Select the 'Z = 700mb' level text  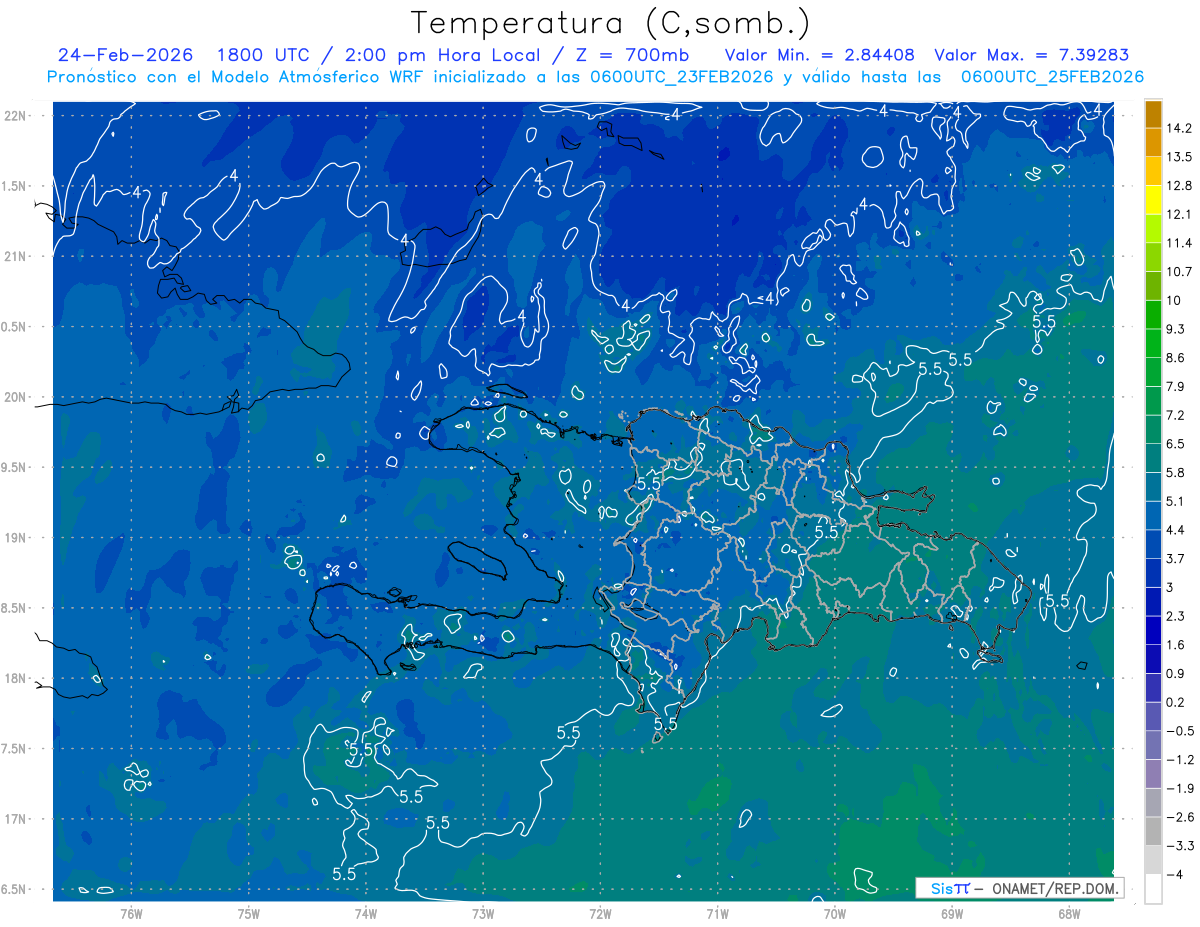point(630,55)
